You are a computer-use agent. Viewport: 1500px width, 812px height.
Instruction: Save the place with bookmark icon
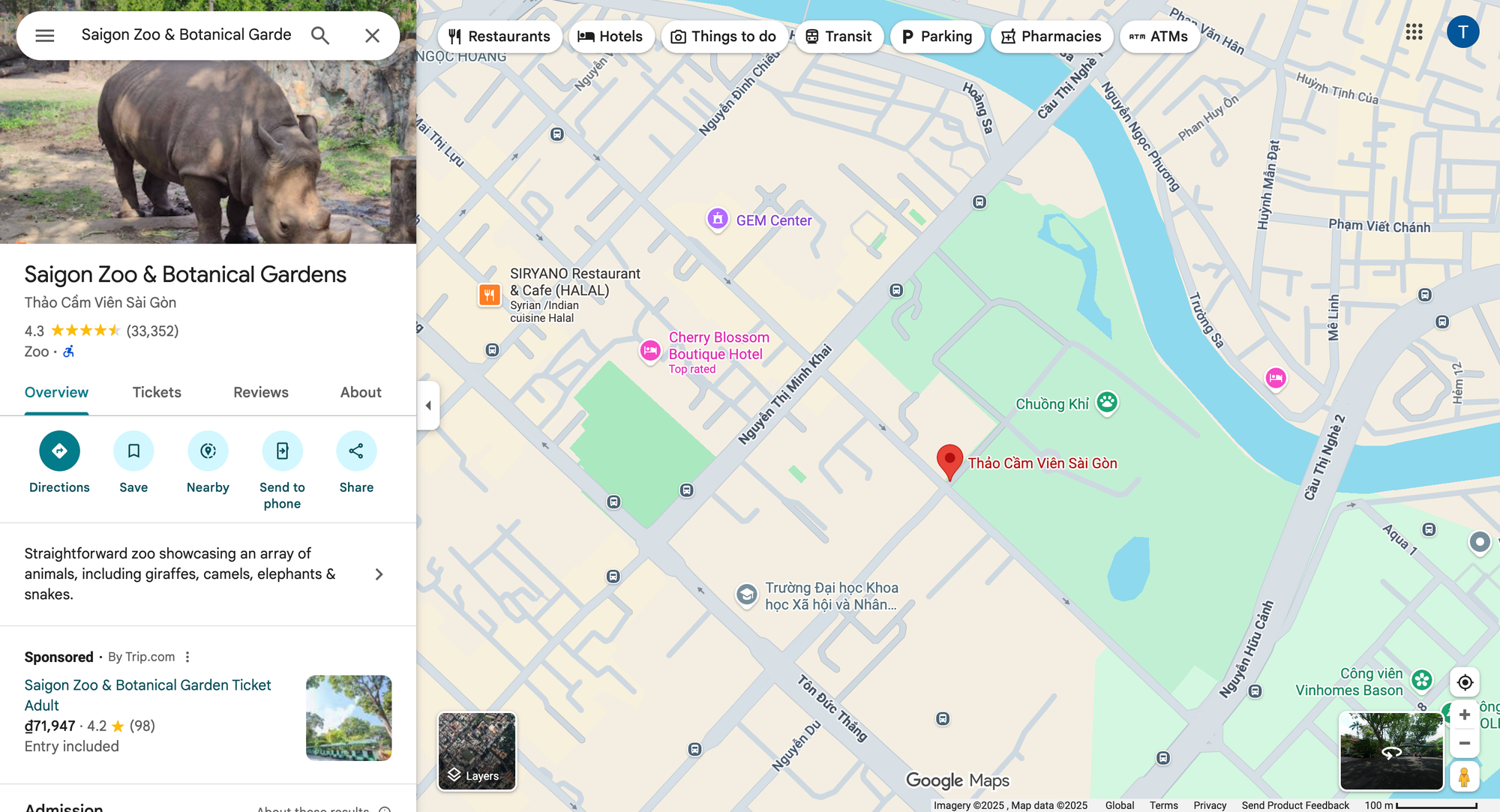click(x=133, y=451)
